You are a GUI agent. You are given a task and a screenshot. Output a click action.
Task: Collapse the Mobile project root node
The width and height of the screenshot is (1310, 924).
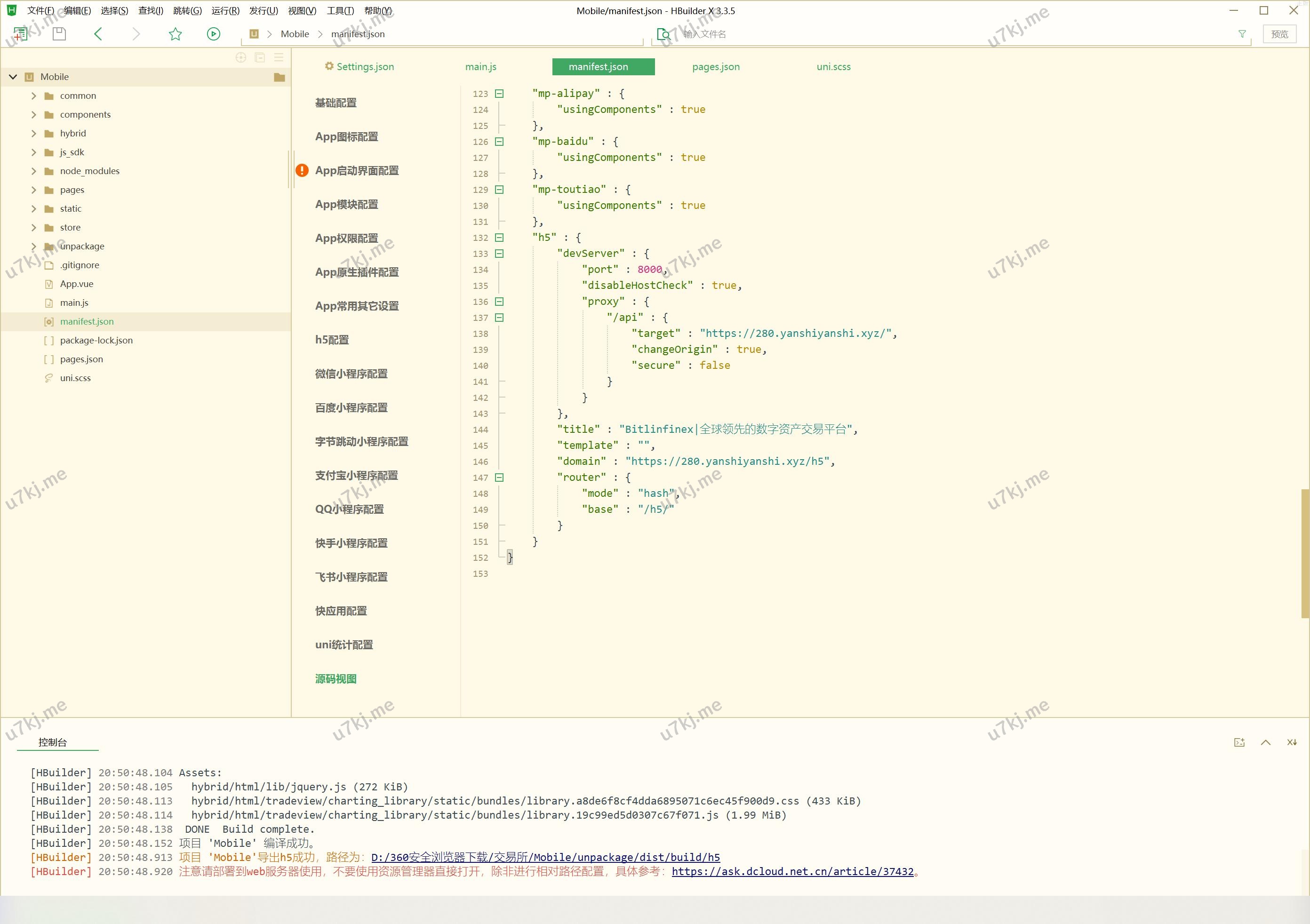[x=13, y=76]
